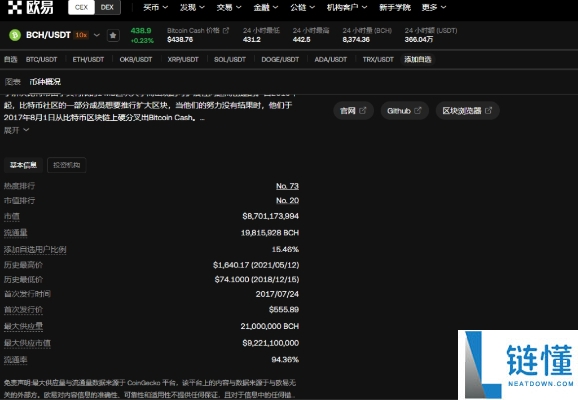Viewport: 578px width, 400px height.
Task: Switch to the DEX toggle
Action: pos(107,7)
